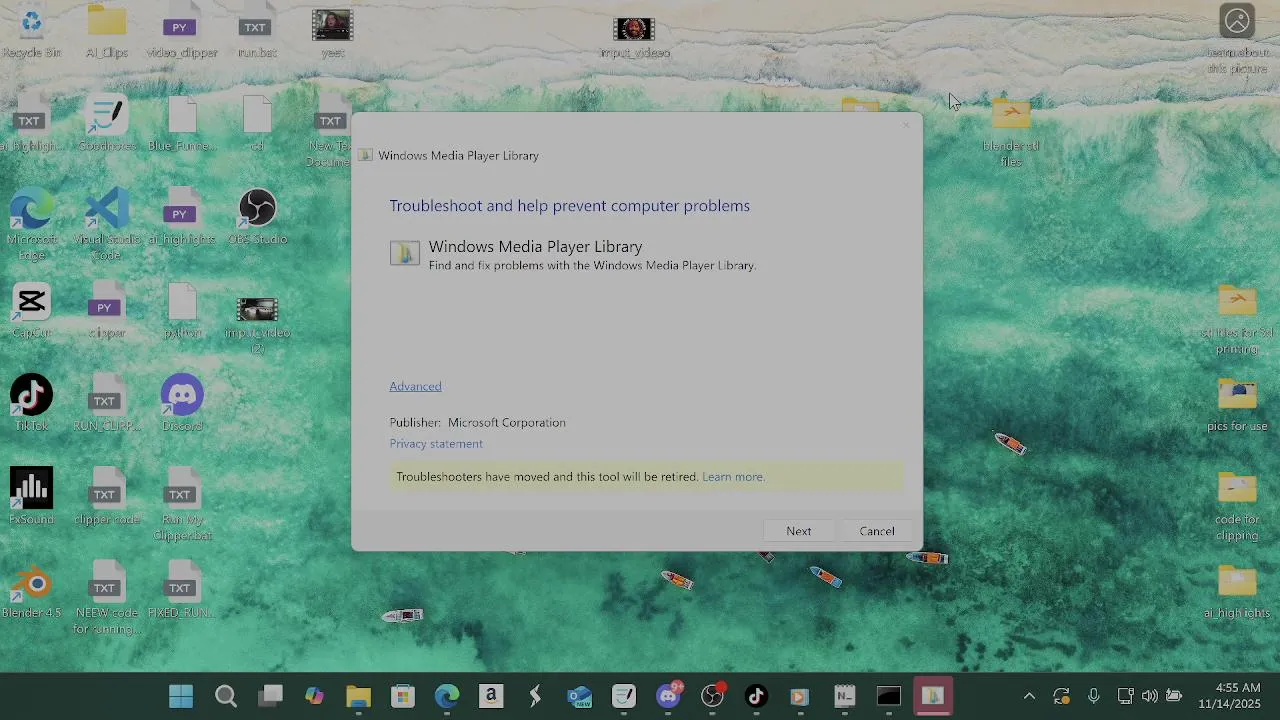Open the Privacy statement link
The image size is (1280, 720).
click(x=436, y=443)
